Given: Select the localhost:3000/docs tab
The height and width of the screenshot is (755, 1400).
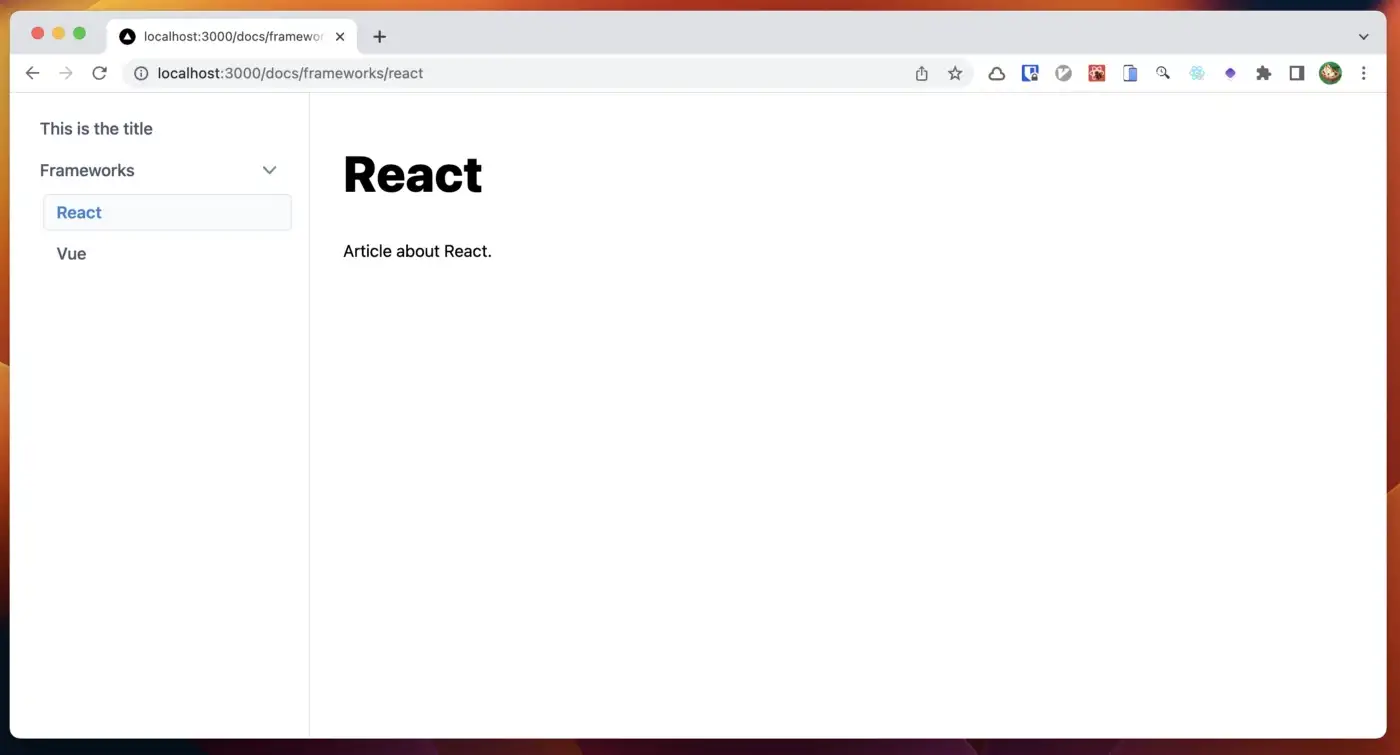Looking at the screenshot, I should (232, 37).
